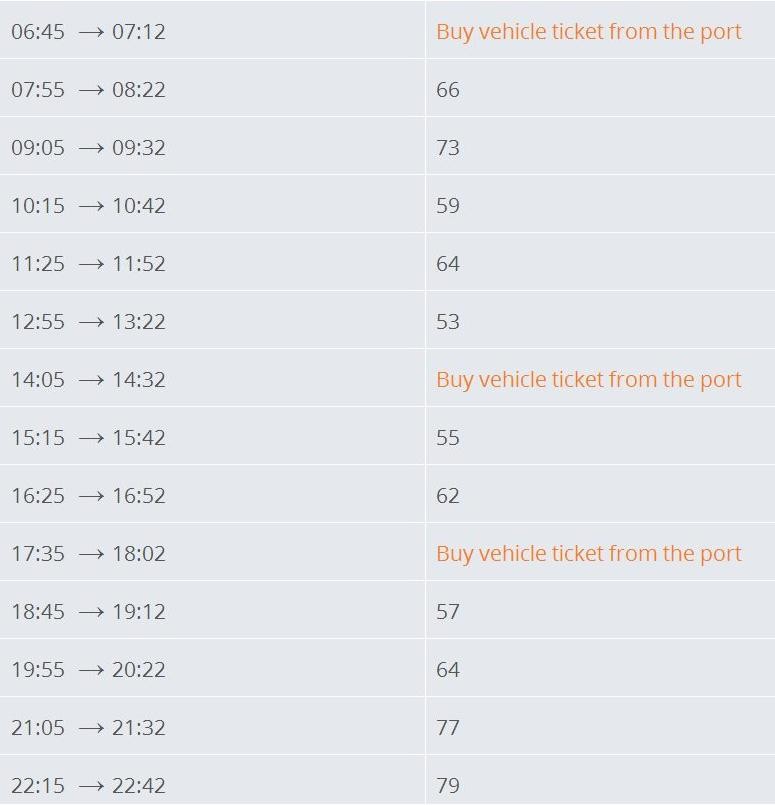Image resolution: width=775 pixels, height=805 pixels.
Task: Click the arrow icon in the 14:05 row
Action: coord(91,380)
